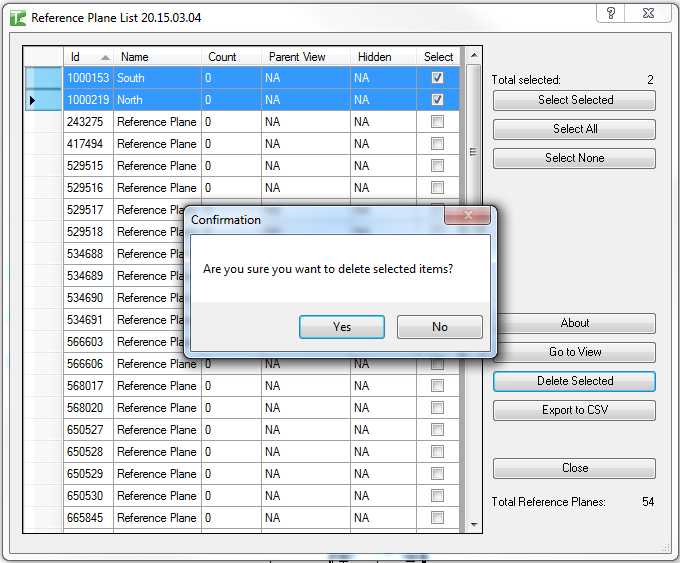Click the Select Selected button
The image size is (680, 563).
pos(574,100)
